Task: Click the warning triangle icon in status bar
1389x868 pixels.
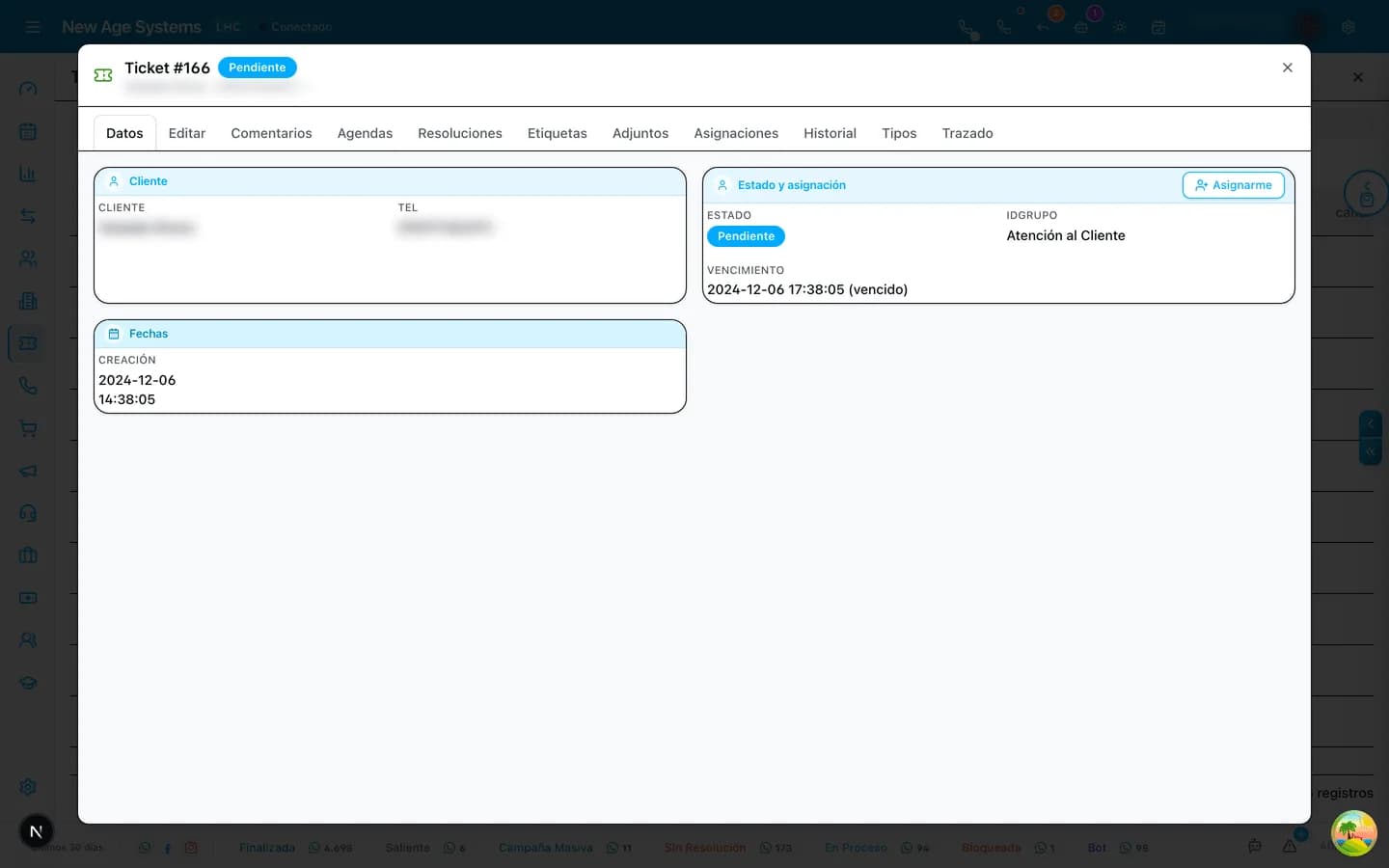Action: [1290, 846]
